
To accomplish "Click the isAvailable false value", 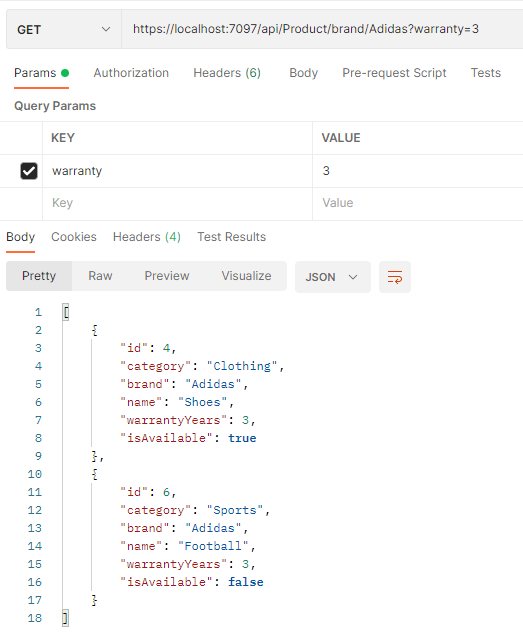I will point(246,582).
